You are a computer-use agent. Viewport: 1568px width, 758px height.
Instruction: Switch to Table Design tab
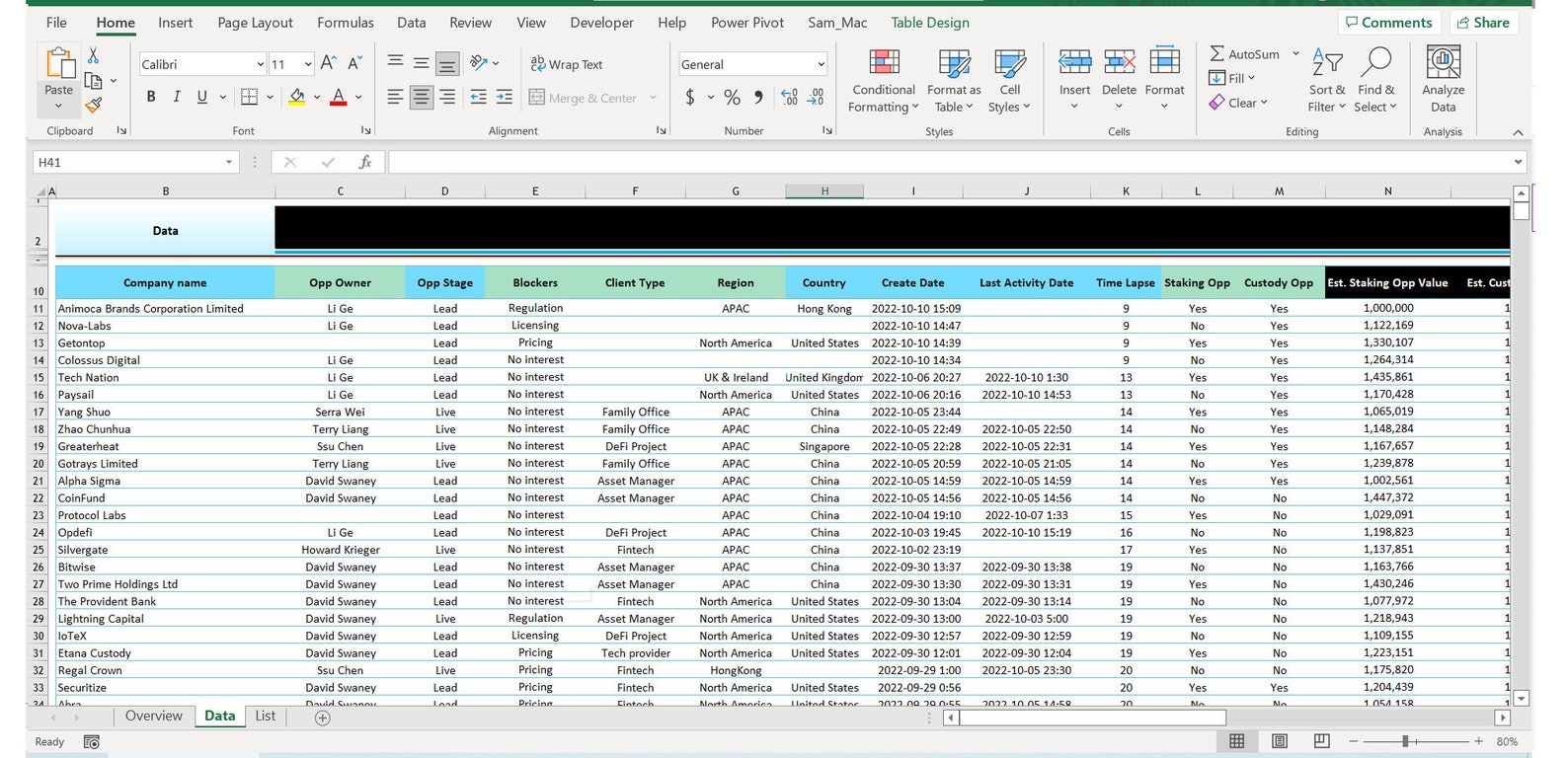click(x=930, y=23)
